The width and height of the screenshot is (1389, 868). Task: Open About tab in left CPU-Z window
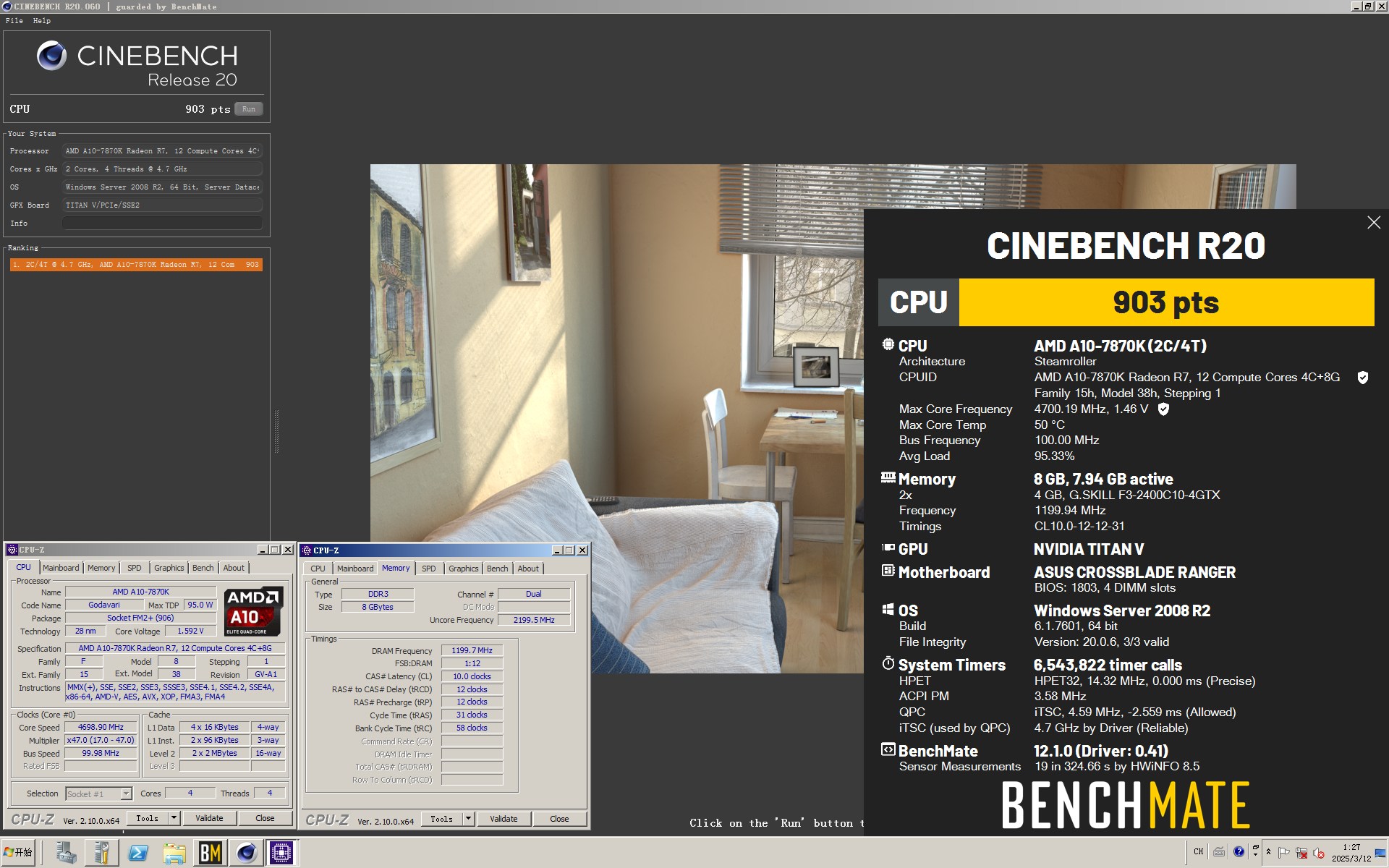coord(234,568)
